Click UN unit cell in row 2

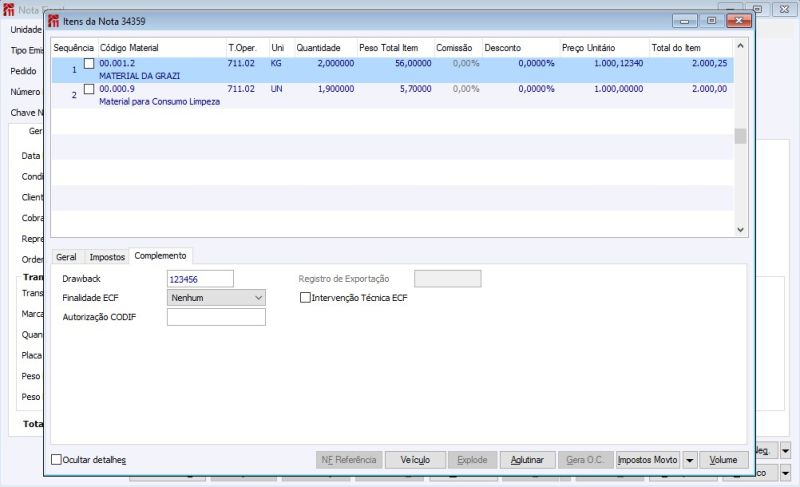pos(277,89)
